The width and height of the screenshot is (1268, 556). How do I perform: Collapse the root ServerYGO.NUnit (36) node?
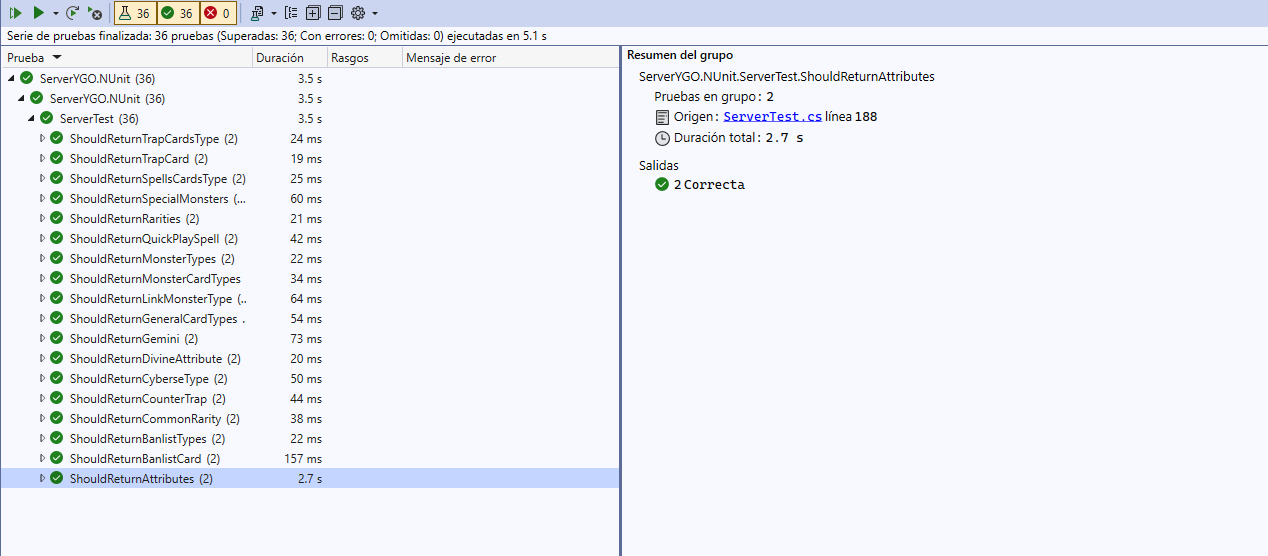tap(11, 78)
